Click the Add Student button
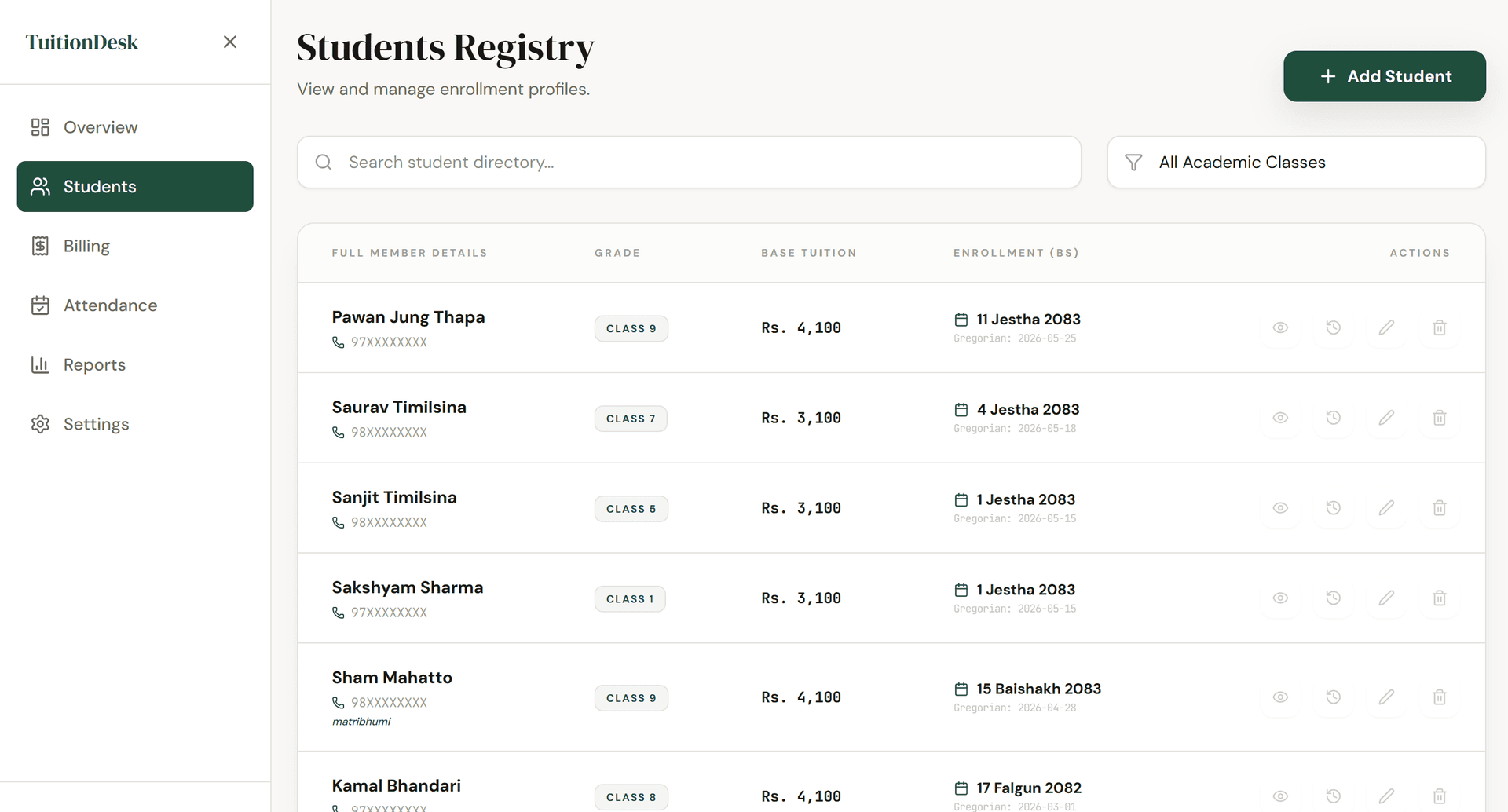Image resolution: width=1508 pixels, height=812 pixels. [x=1384, y=76]
